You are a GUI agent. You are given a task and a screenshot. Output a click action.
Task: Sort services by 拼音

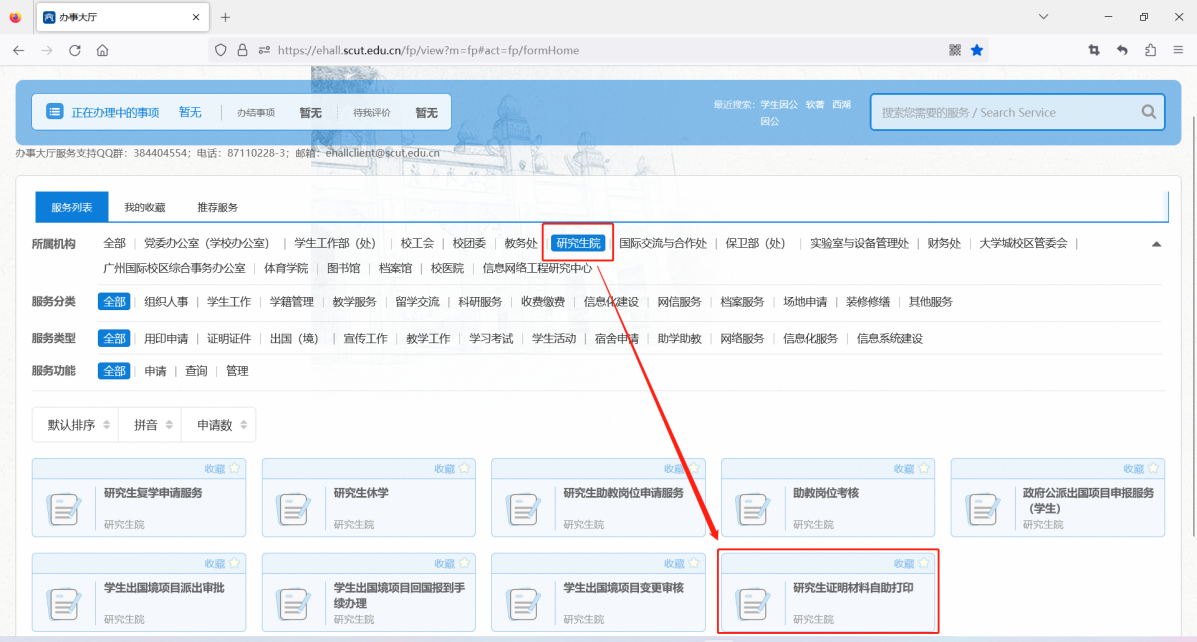(150, 425)
